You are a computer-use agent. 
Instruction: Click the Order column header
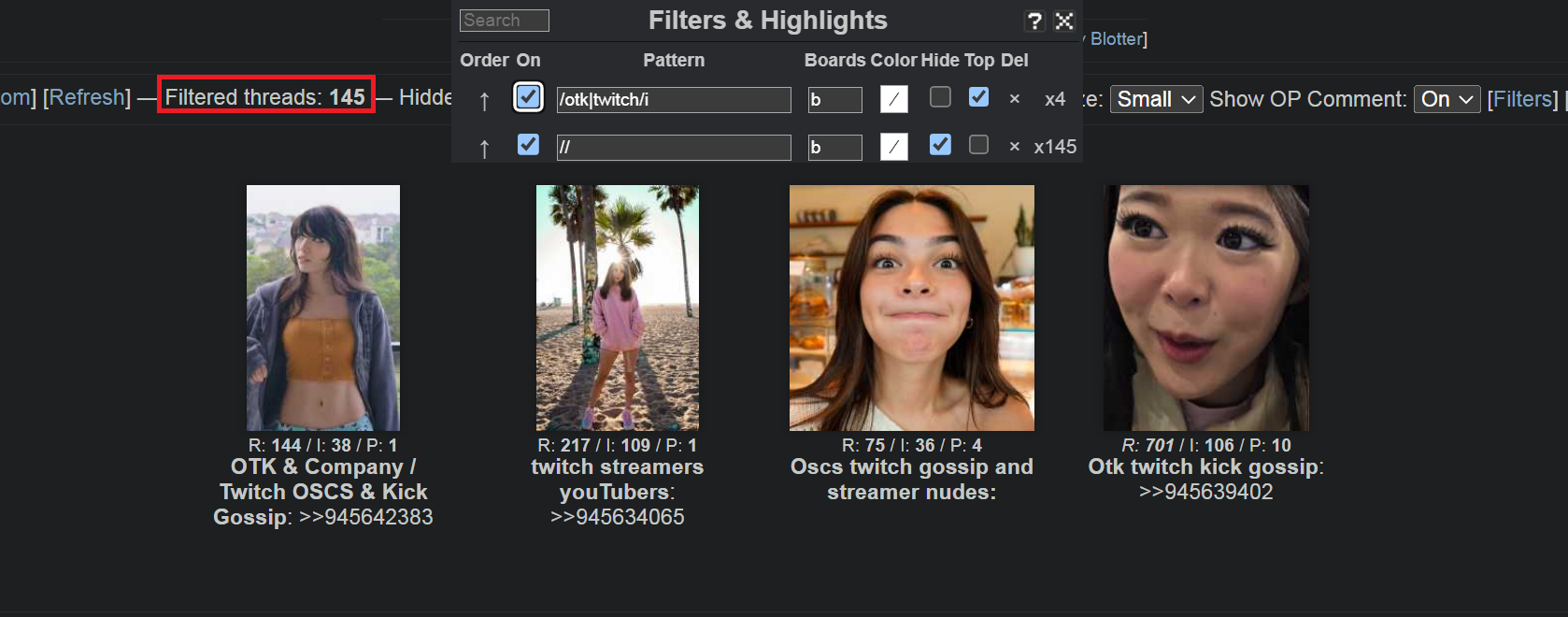(x=484, y=60)
